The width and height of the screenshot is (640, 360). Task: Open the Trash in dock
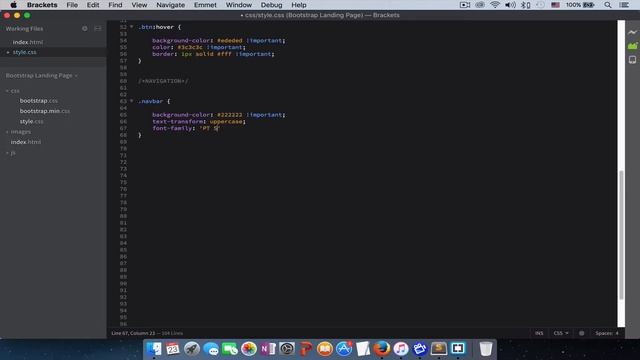[x=486, y=349]
